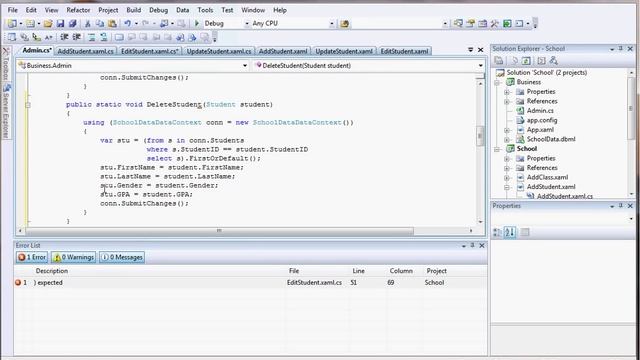Toggle the 1 Error filter button
The width and height of the screenshot is (640, 360).
(32, 257)
